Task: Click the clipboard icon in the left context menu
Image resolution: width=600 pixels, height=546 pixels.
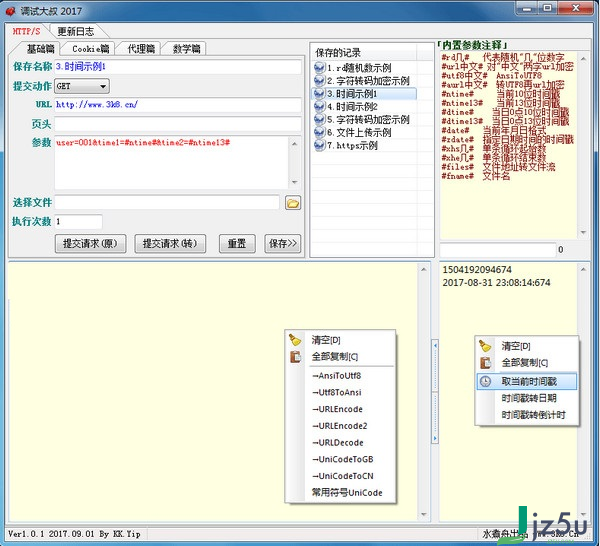Action: 295,357
